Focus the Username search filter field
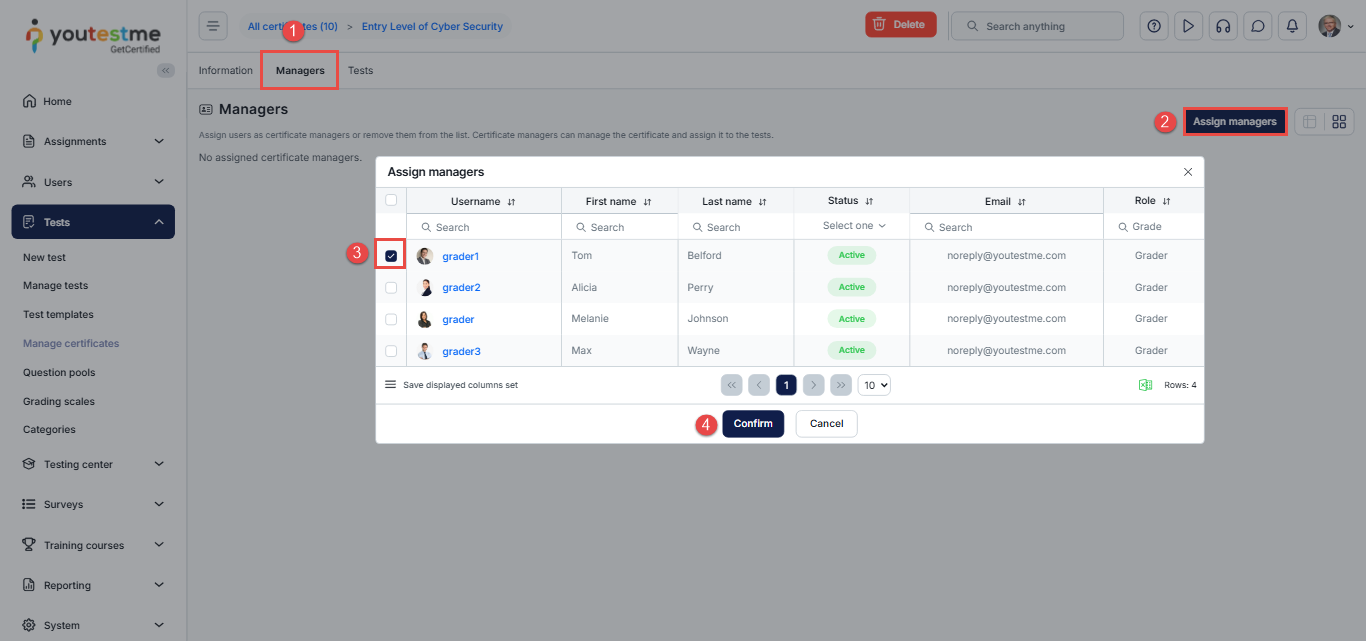1366x641 pixels. coord(484,227)
